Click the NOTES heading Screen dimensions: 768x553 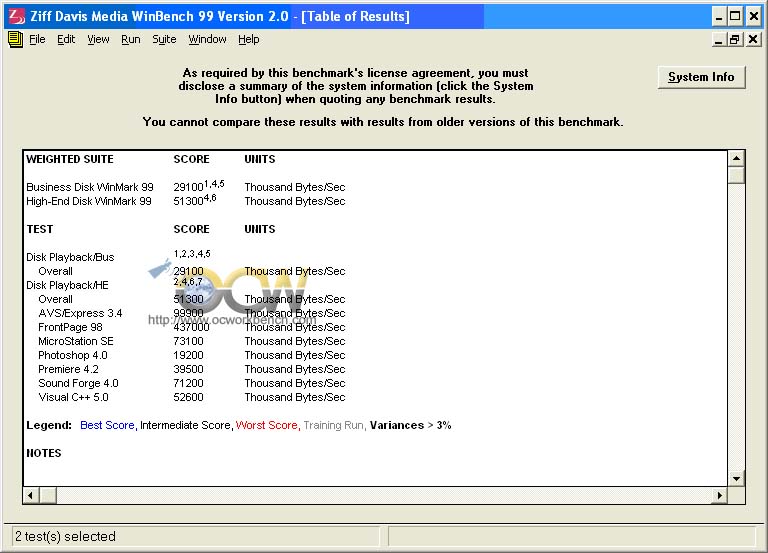pyautogui.click(x=44, y=453)
